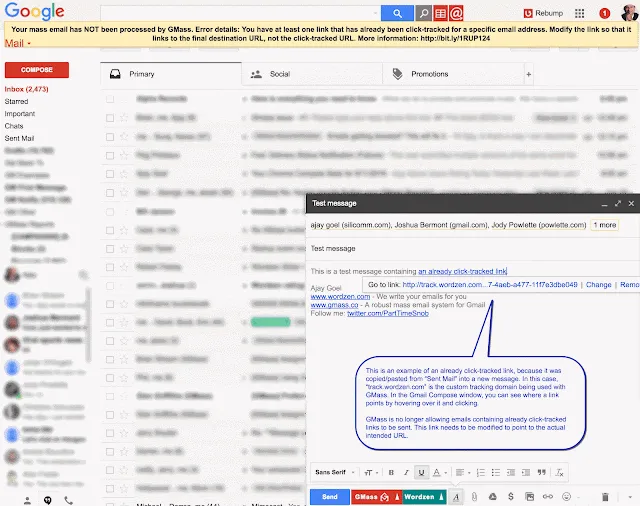Open twitter.com/PartTimeSnob link
Viewport: 640px width, 506px height.
click(x=388, y=313)
